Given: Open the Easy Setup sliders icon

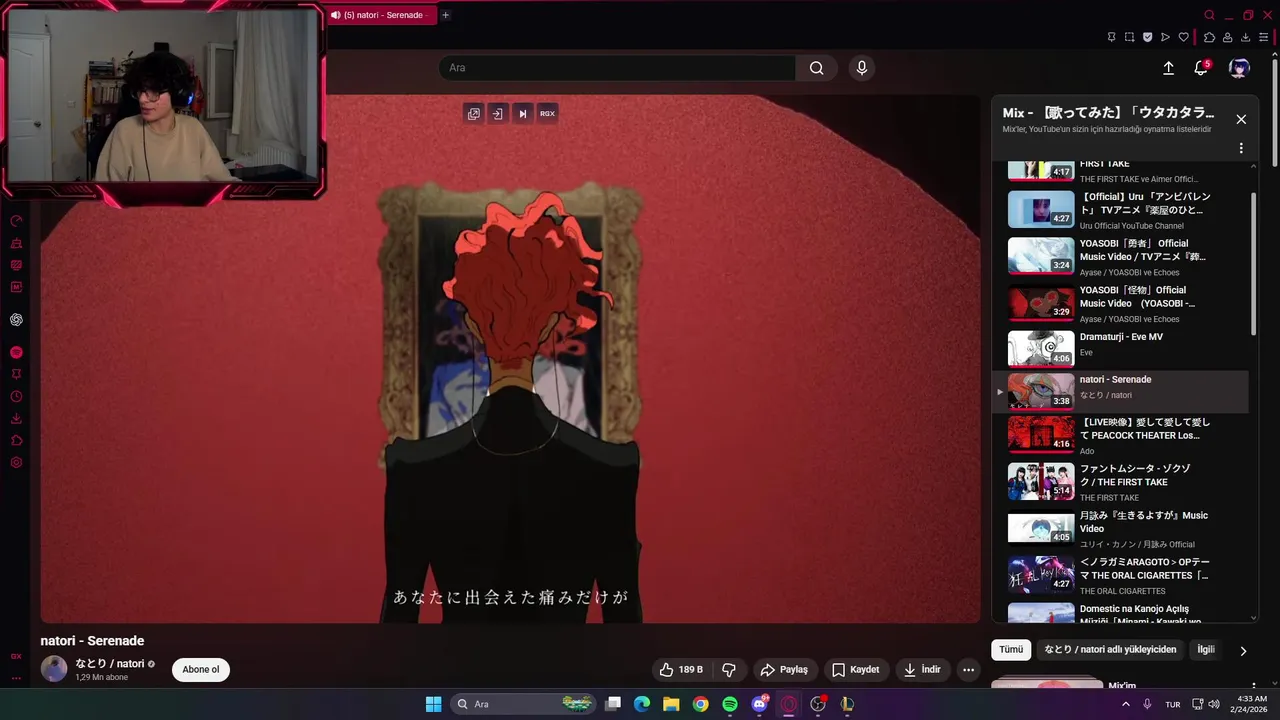Looking at the screenshot, I should coord(1263,37).
